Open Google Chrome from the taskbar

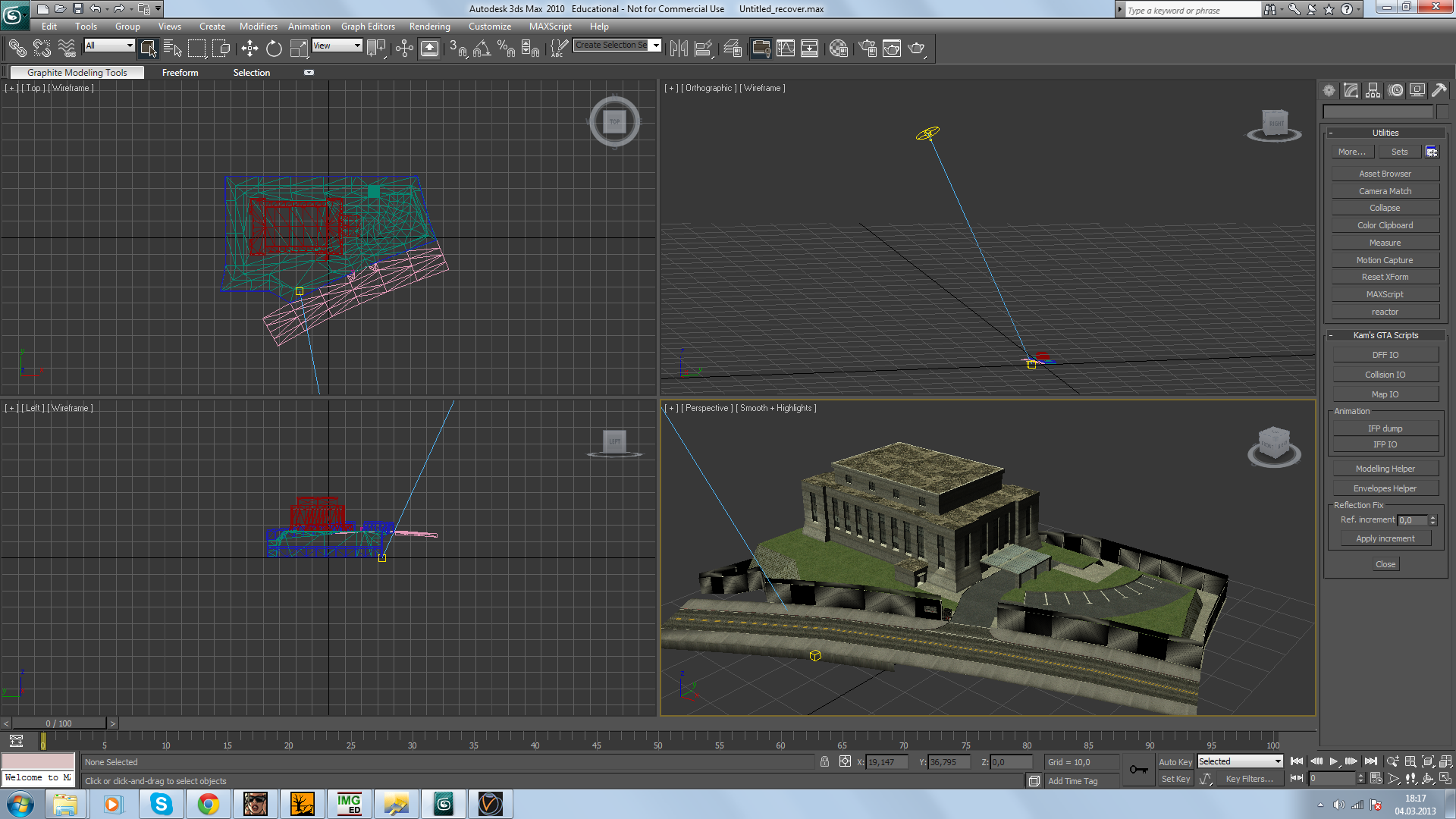point(209,804)
